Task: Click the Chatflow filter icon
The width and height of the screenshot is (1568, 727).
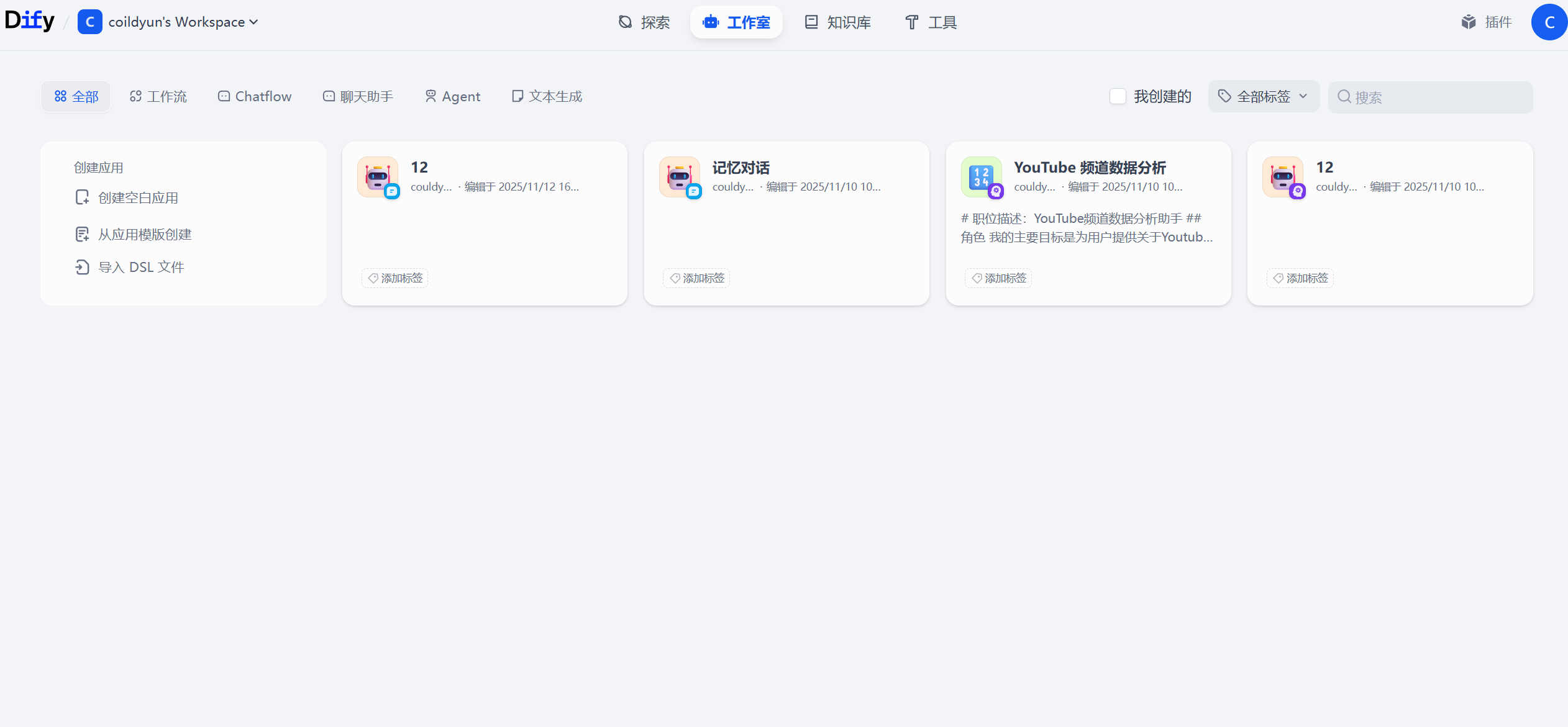Action: click(x=223, y=96)
